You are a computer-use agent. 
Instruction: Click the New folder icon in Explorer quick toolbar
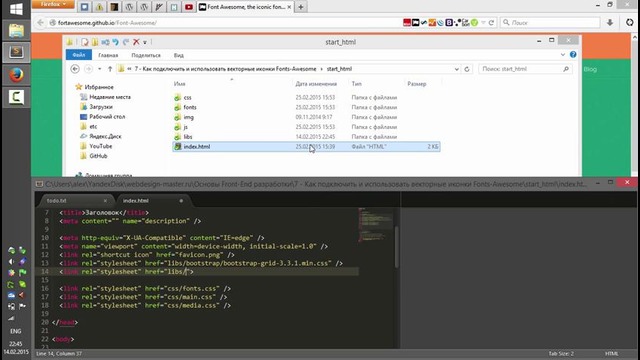95,42
